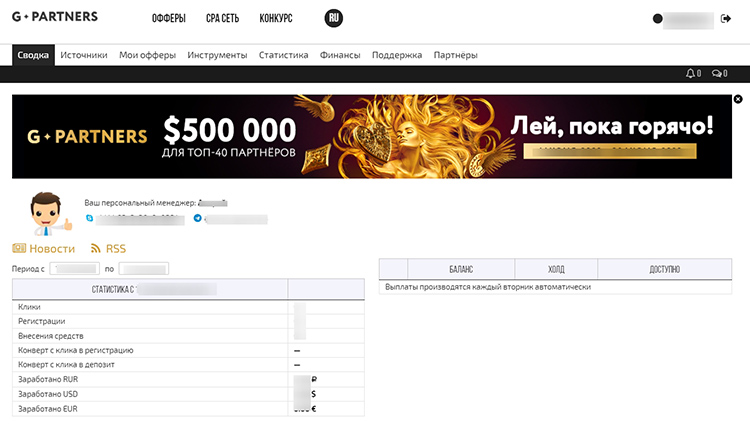Switch to the Источники tab
Viewport: 750px width, 428px height.
click(x=84, y=55)
